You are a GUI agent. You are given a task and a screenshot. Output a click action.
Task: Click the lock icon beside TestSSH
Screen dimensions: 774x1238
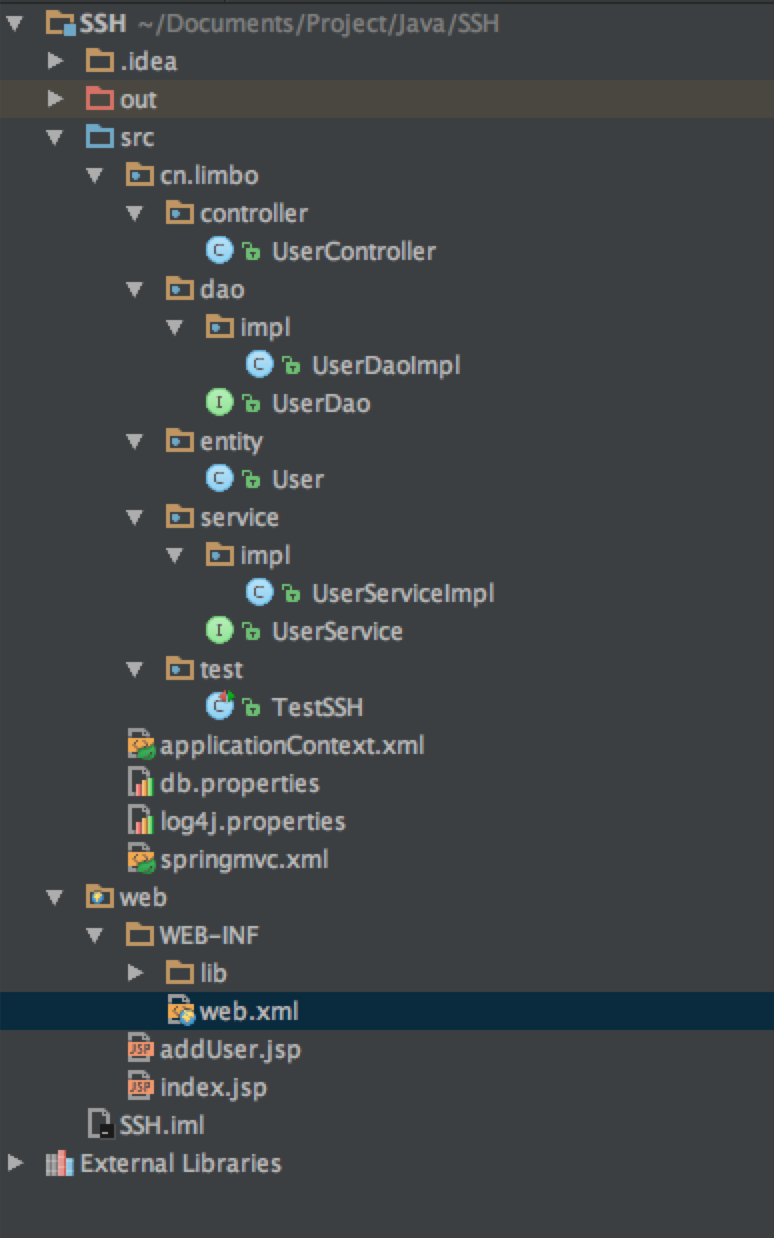coord(251,708)
